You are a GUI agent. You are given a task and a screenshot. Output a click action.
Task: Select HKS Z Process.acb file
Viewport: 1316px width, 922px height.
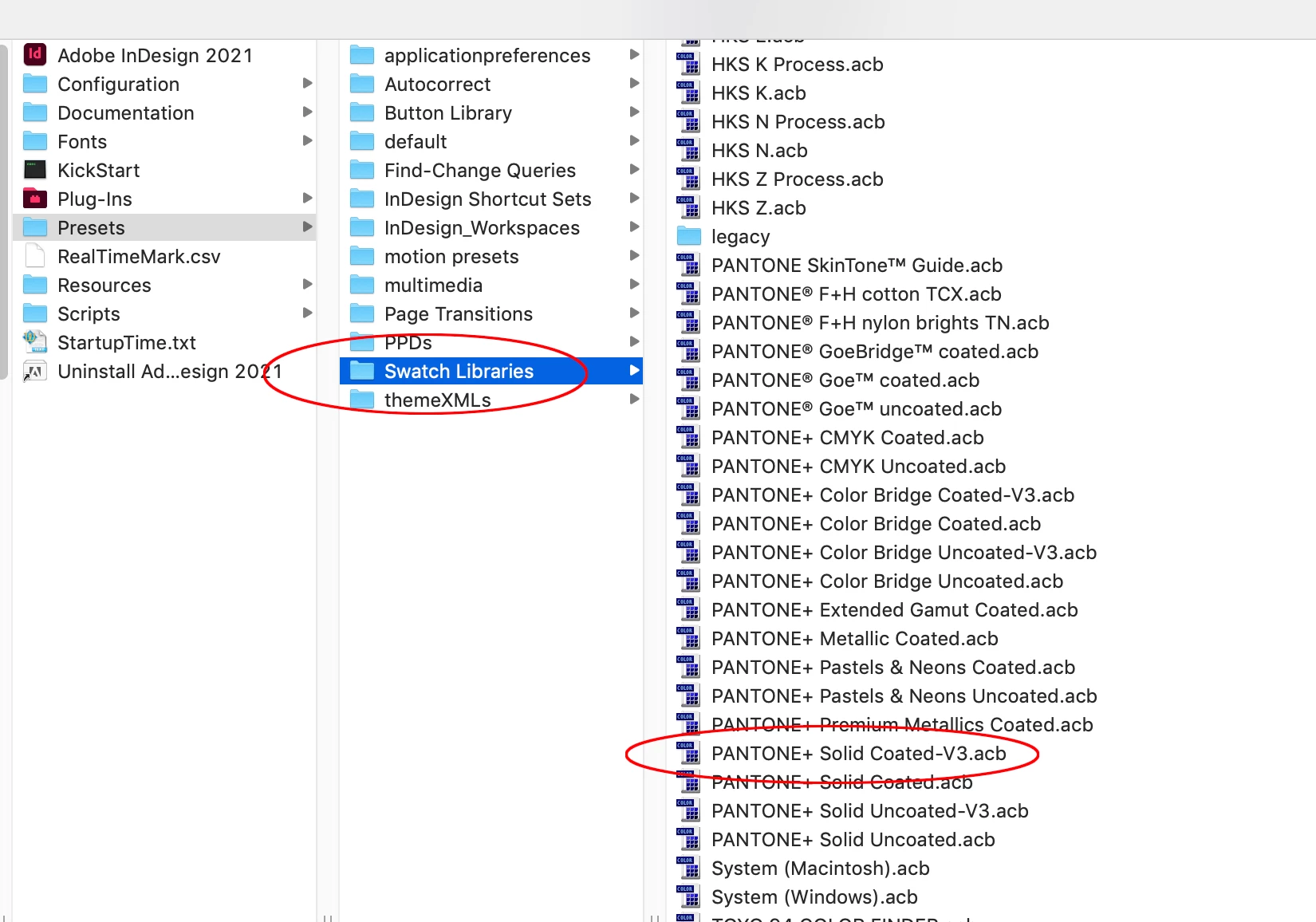(x=797, y=179)
